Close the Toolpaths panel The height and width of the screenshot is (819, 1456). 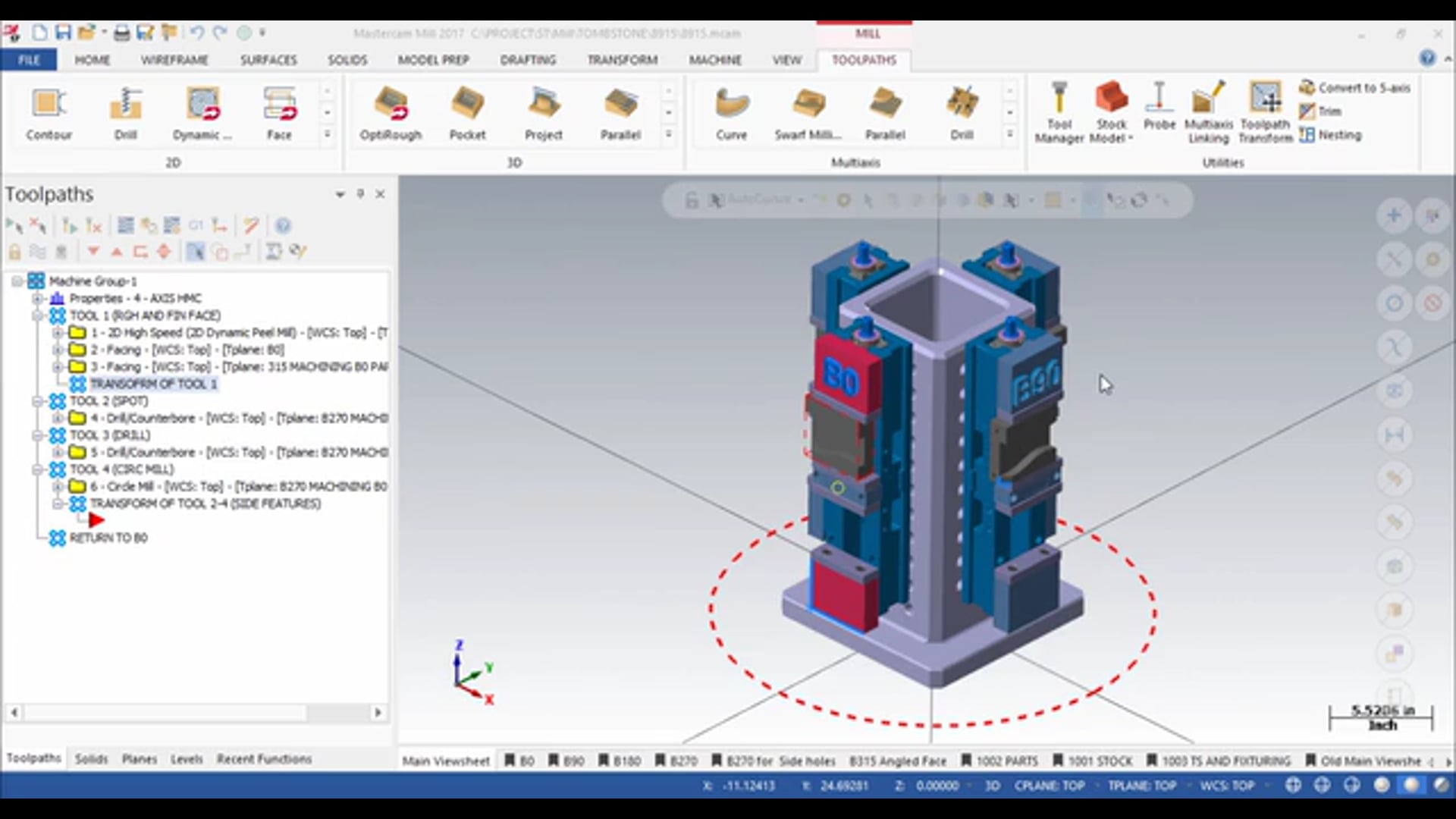[x=381, y=194]
